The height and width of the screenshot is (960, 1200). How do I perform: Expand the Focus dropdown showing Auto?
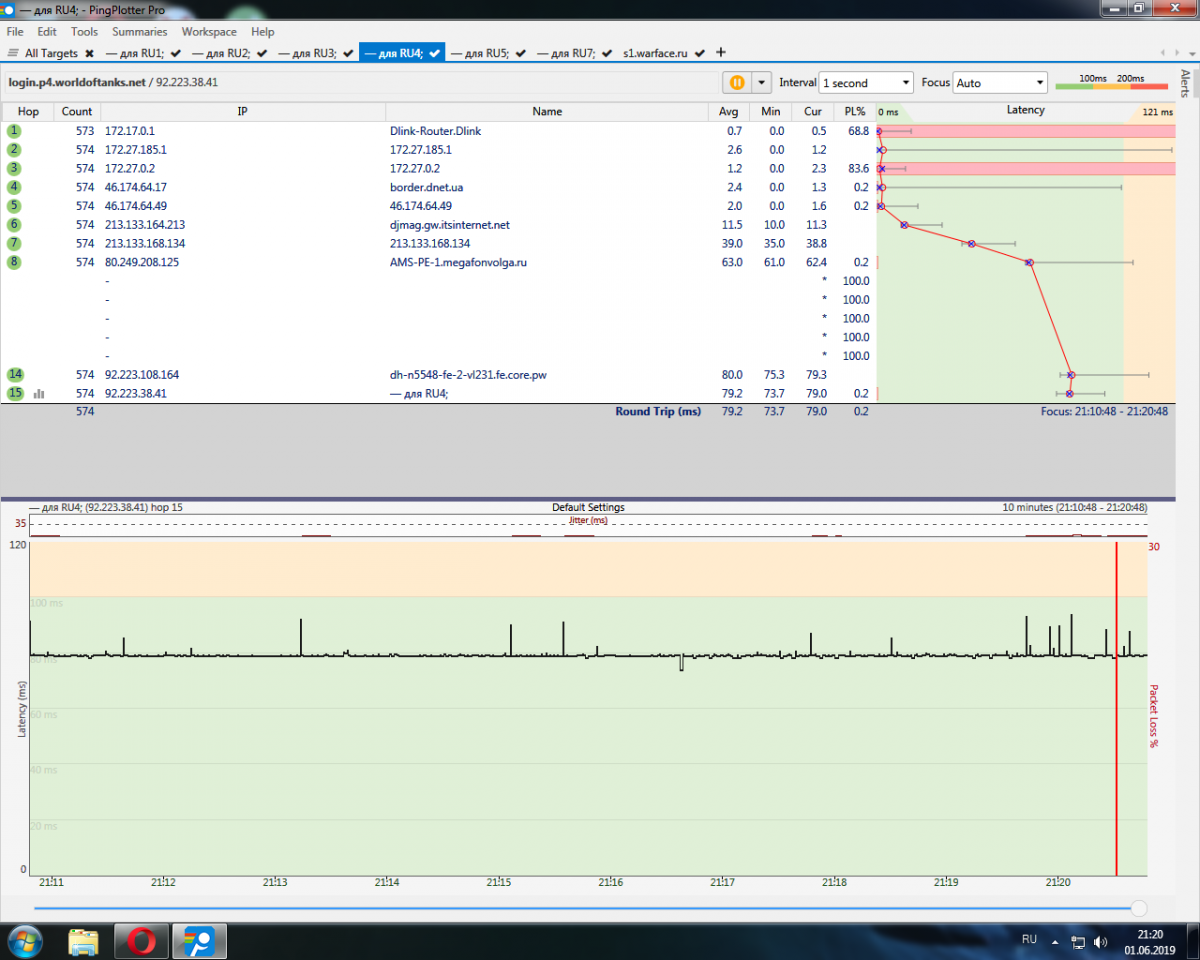(x=1000, y=83)
